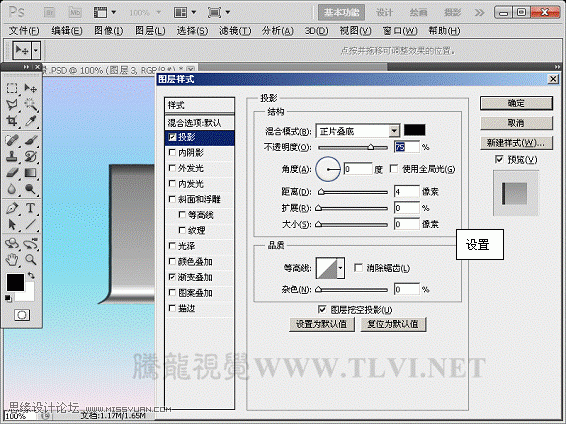The image size is (566, 424).
Task: Toggle the 投影 style checkbox
Action: click(x=173, y=137)
